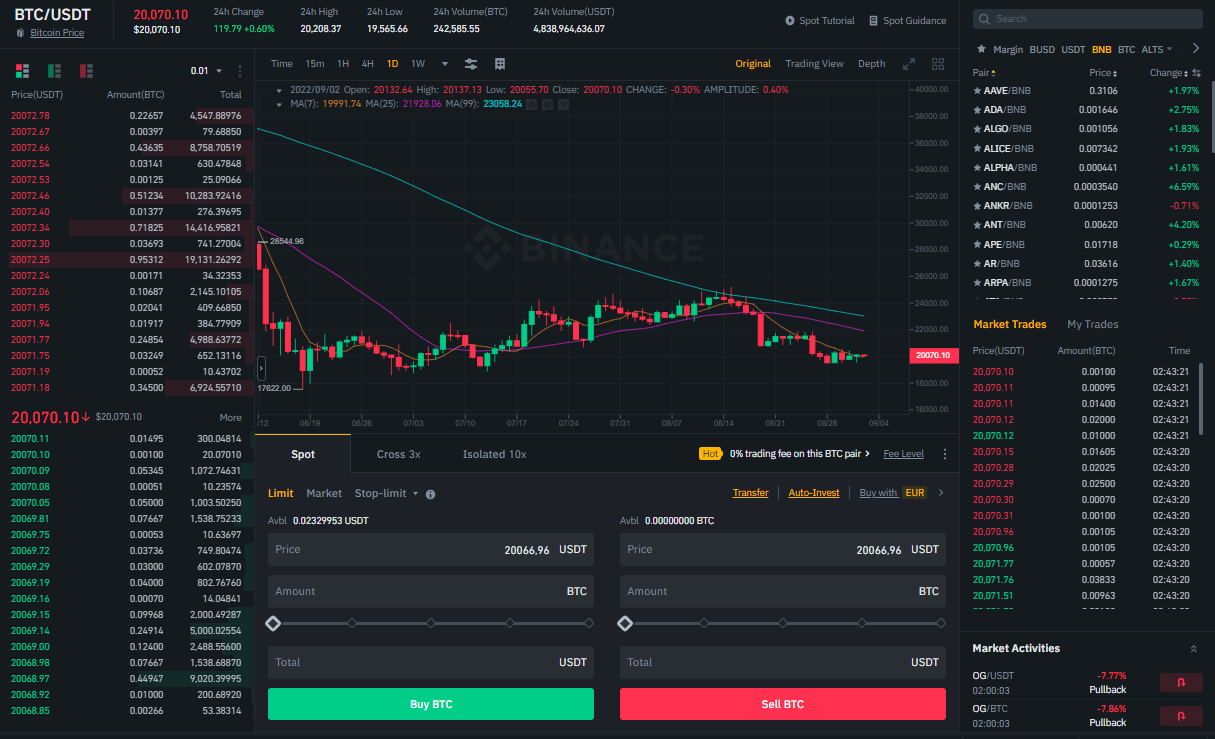Open the Isolated 10x margin tab
Screen dimensions: 1215x739
(x=494, y=454)
